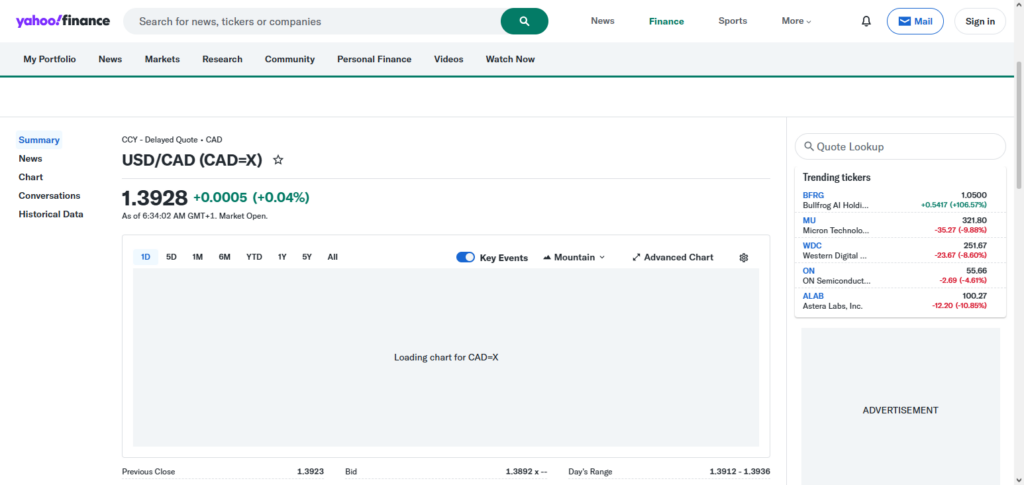Image resolution: width=1024 pixels, height=485 pixels.
Task: Select the YTD chart range
Action: [254, 257]
